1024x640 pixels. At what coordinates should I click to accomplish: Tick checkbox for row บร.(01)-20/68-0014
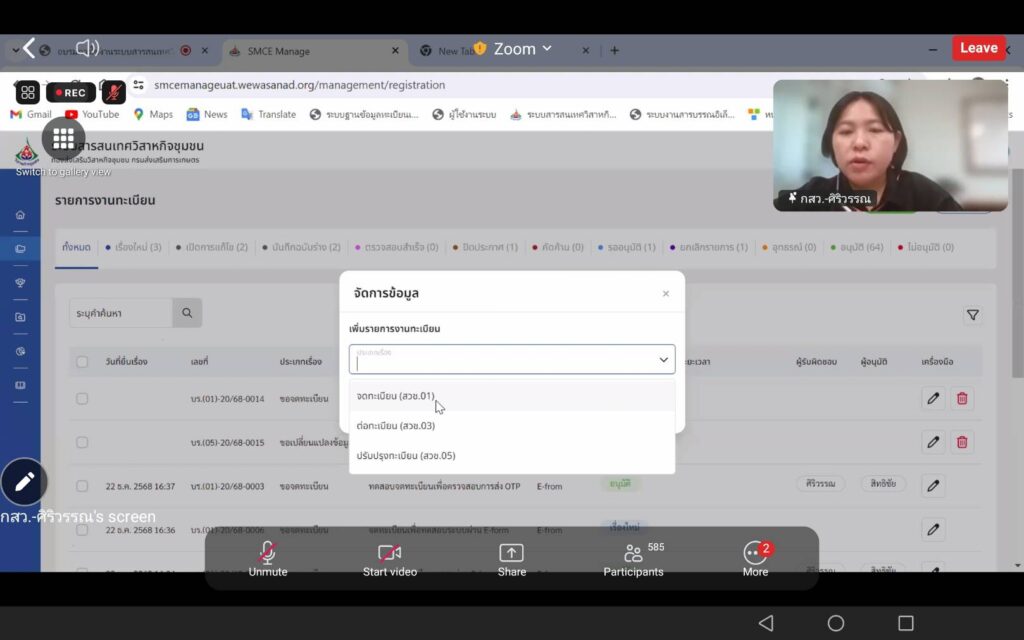coord(82,398)
